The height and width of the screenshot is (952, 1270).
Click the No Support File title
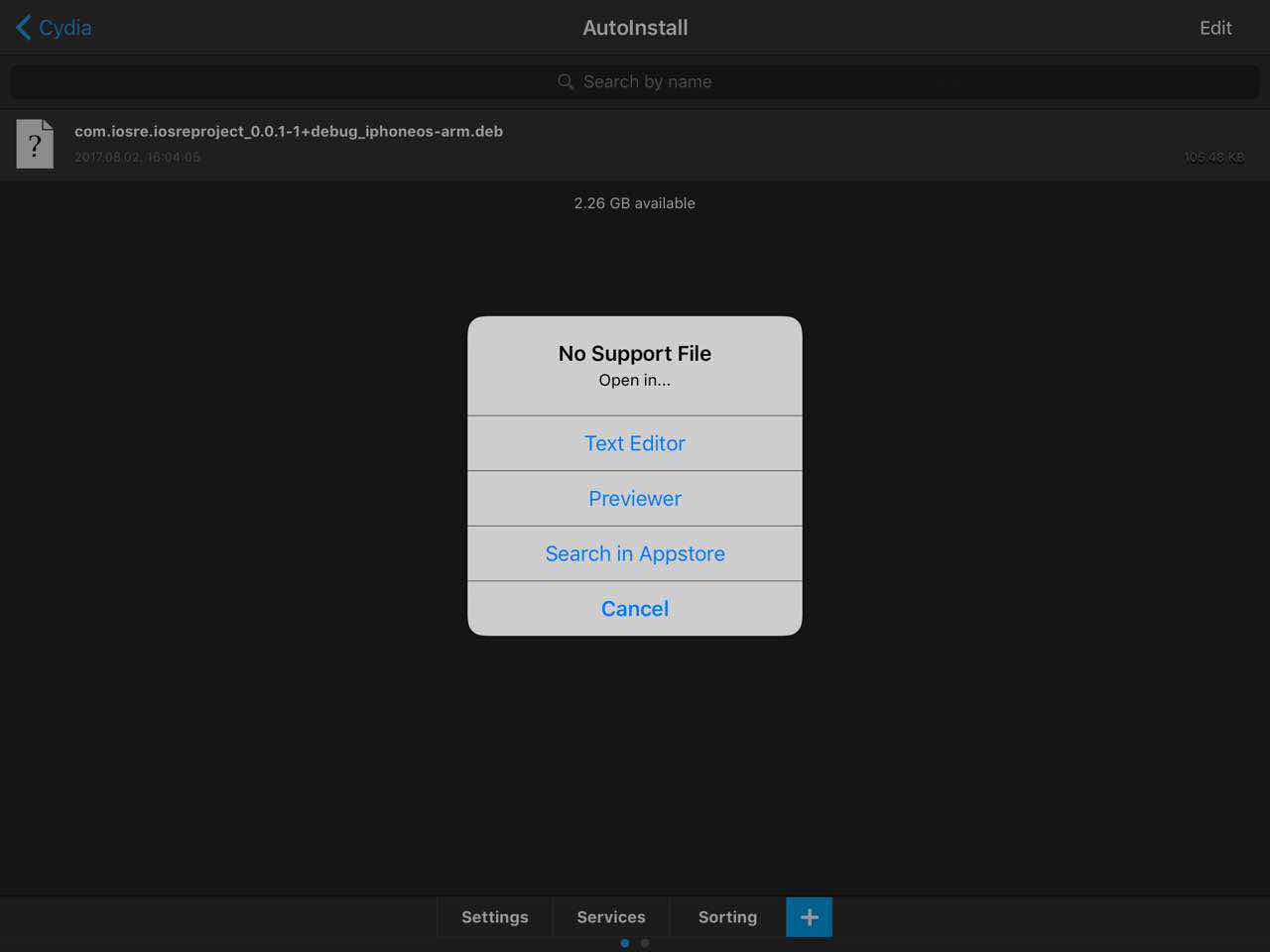coord(635,353)
